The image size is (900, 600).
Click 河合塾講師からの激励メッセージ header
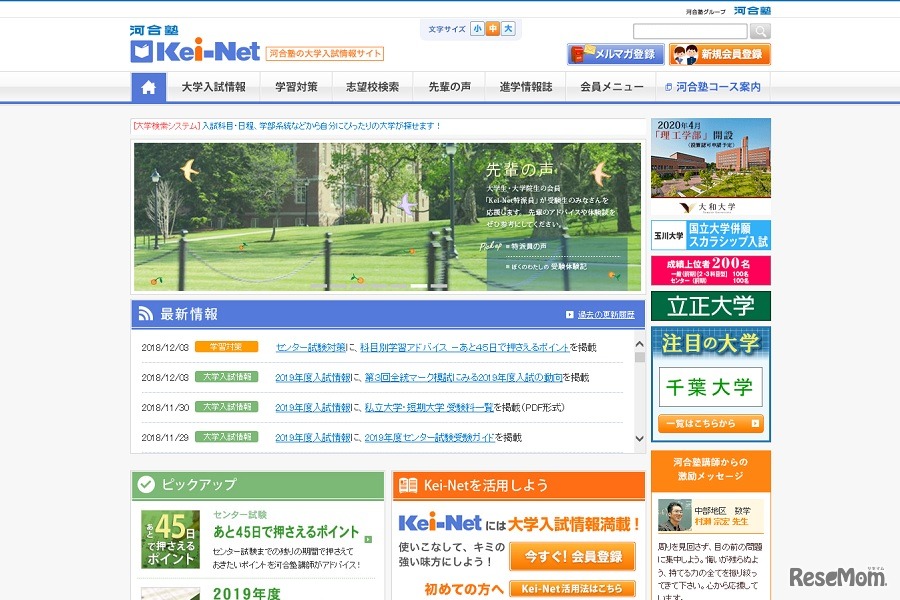coord(711,469)
